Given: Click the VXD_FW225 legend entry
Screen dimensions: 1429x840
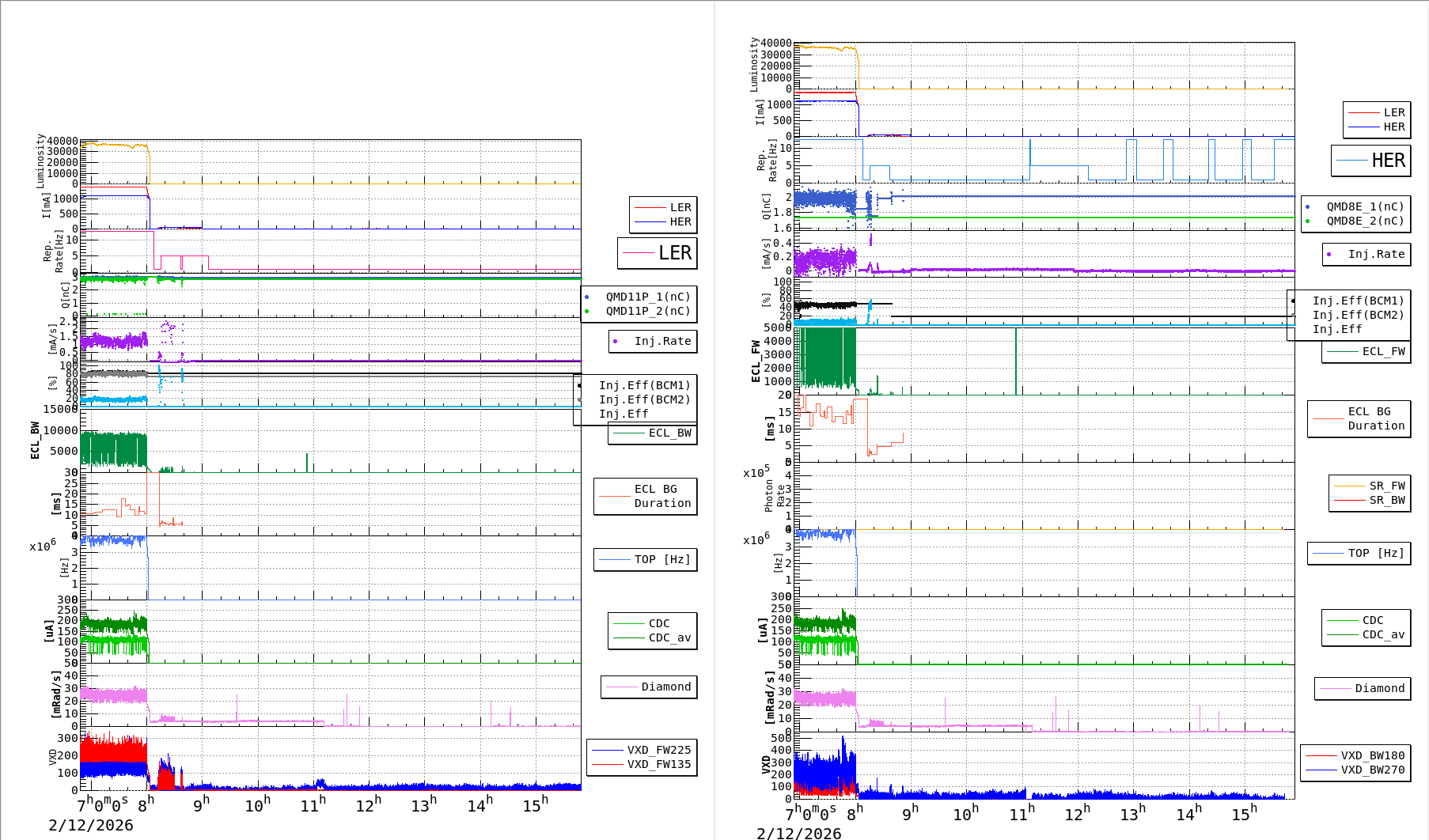Looking at the screenshot, I should (x=658, y=750).
